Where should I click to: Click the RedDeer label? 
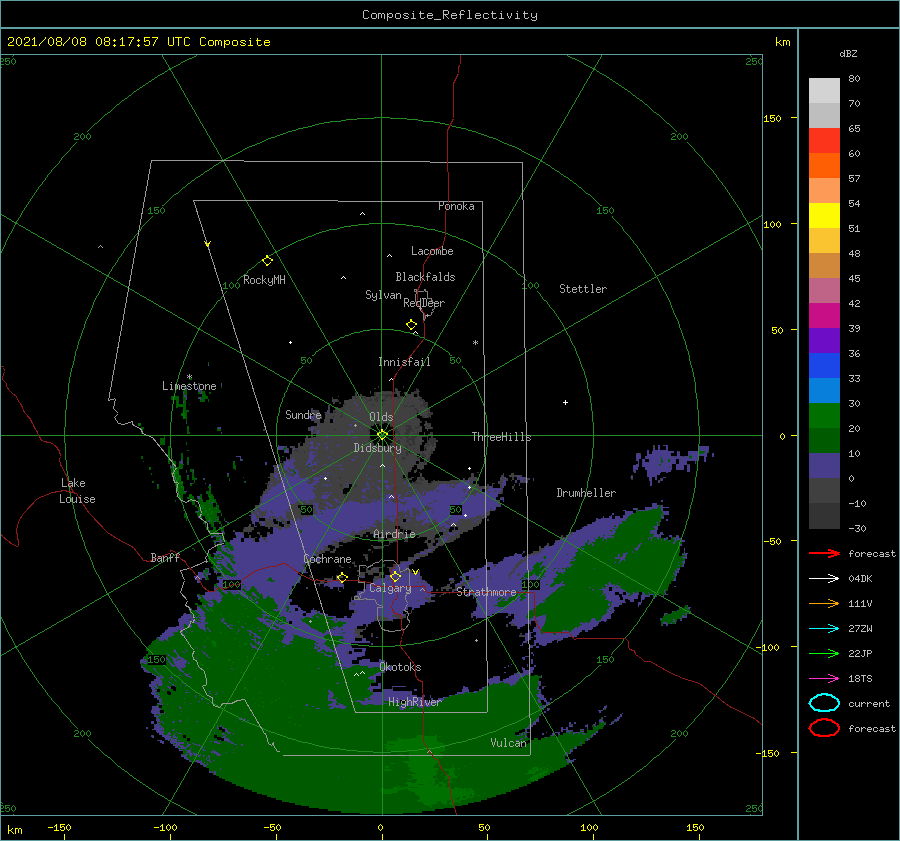pos(424,303)
